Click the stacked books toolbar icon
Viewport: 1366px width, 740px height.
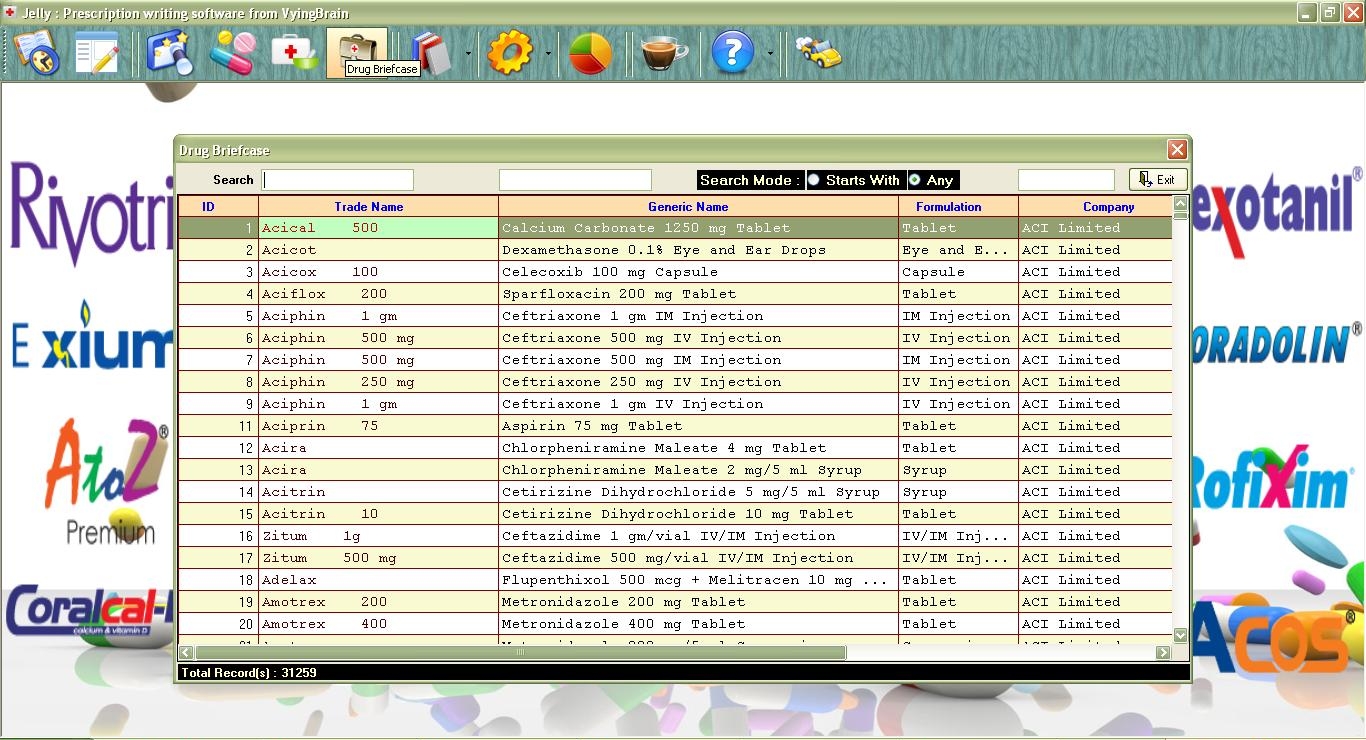pyautogui.click(x=431, y=52)
